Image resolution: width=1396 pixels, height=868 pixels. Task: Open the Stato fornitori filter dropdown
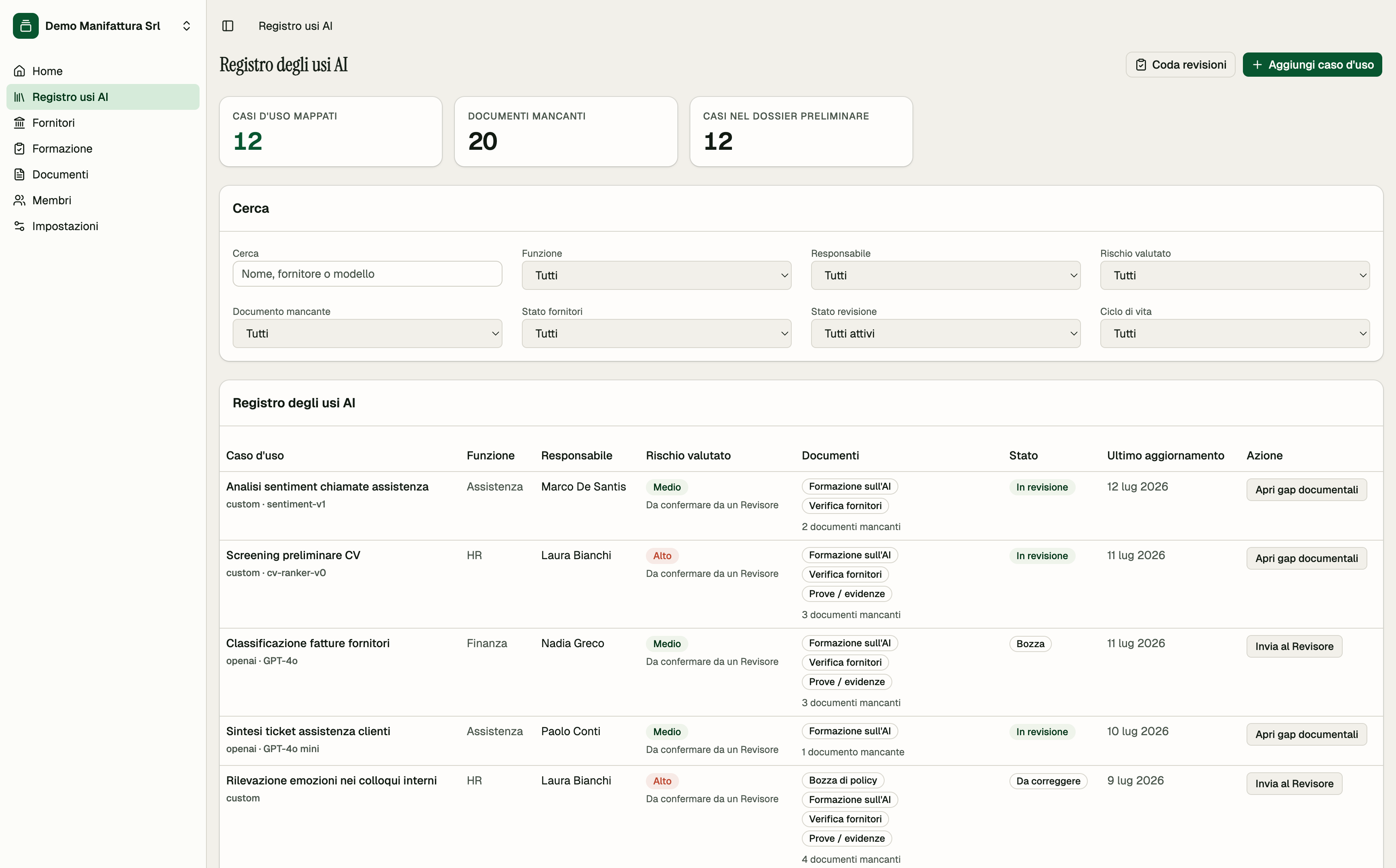tap(656, 333)
